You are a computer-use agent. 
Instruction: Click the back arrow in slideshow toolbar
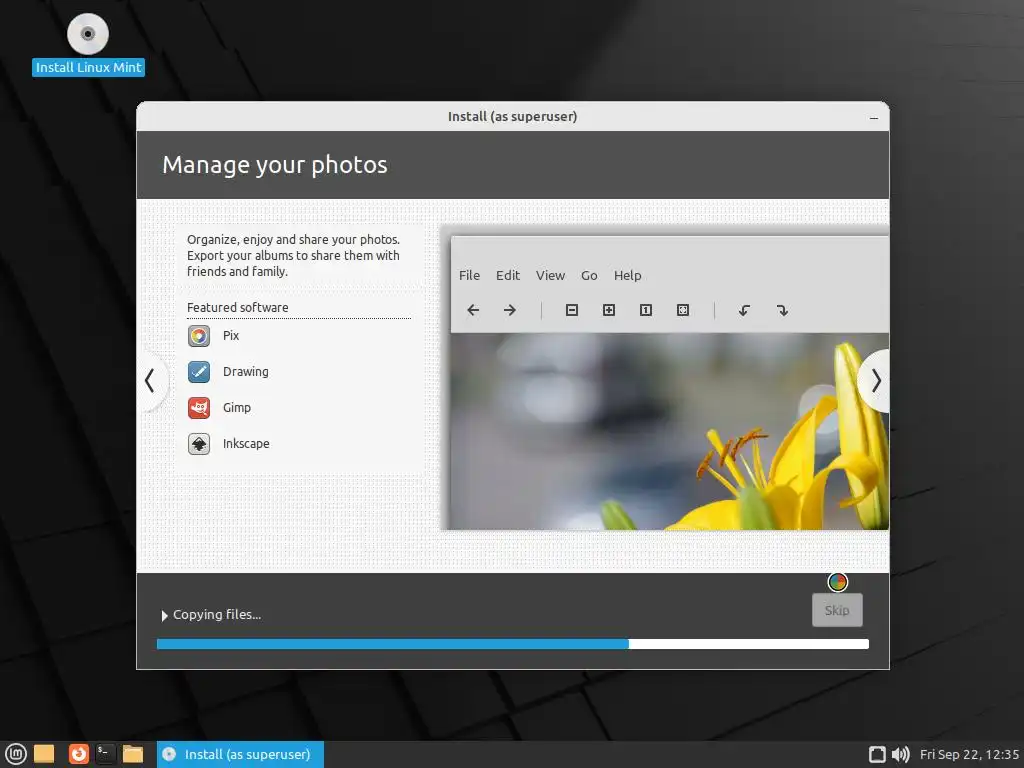[x=473, y=310]
